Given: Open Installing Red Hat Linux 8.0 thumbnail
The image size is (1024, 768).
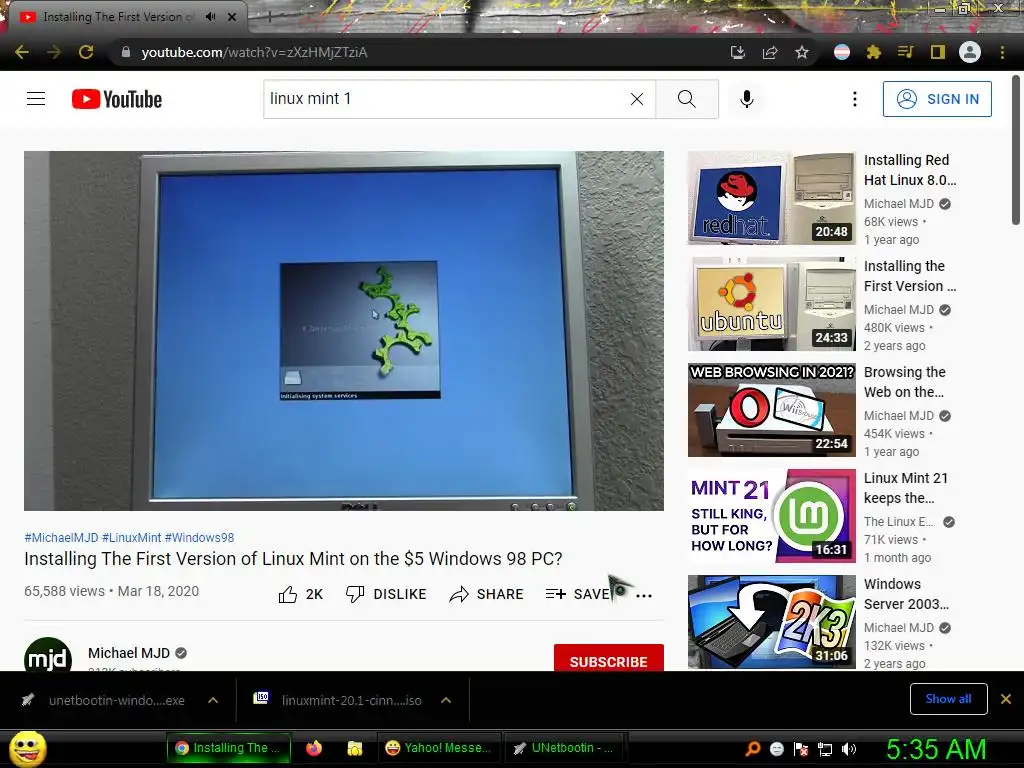Looking at the screenshot, I should point(772,198).
